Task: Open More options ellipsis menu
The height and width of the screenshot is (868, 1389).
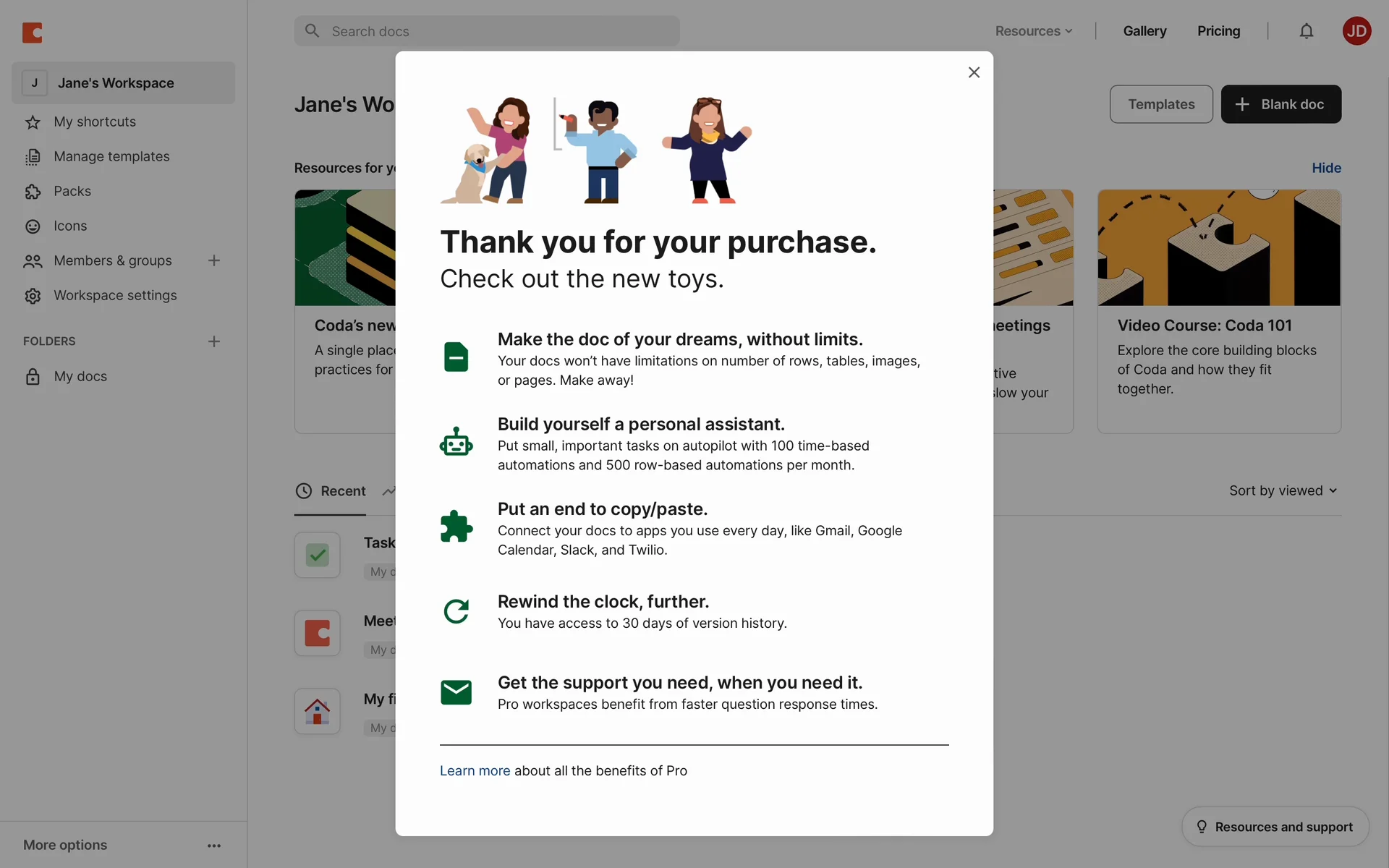Action: (x=214, y=846)
